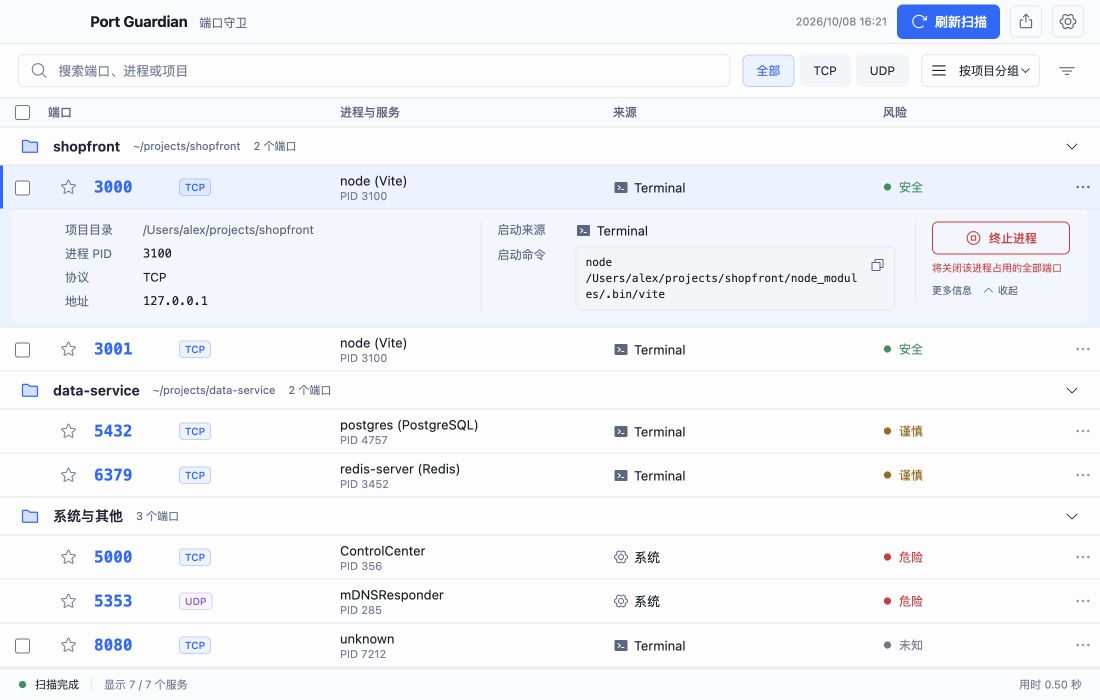Star port 3000 as favorite

68,187
